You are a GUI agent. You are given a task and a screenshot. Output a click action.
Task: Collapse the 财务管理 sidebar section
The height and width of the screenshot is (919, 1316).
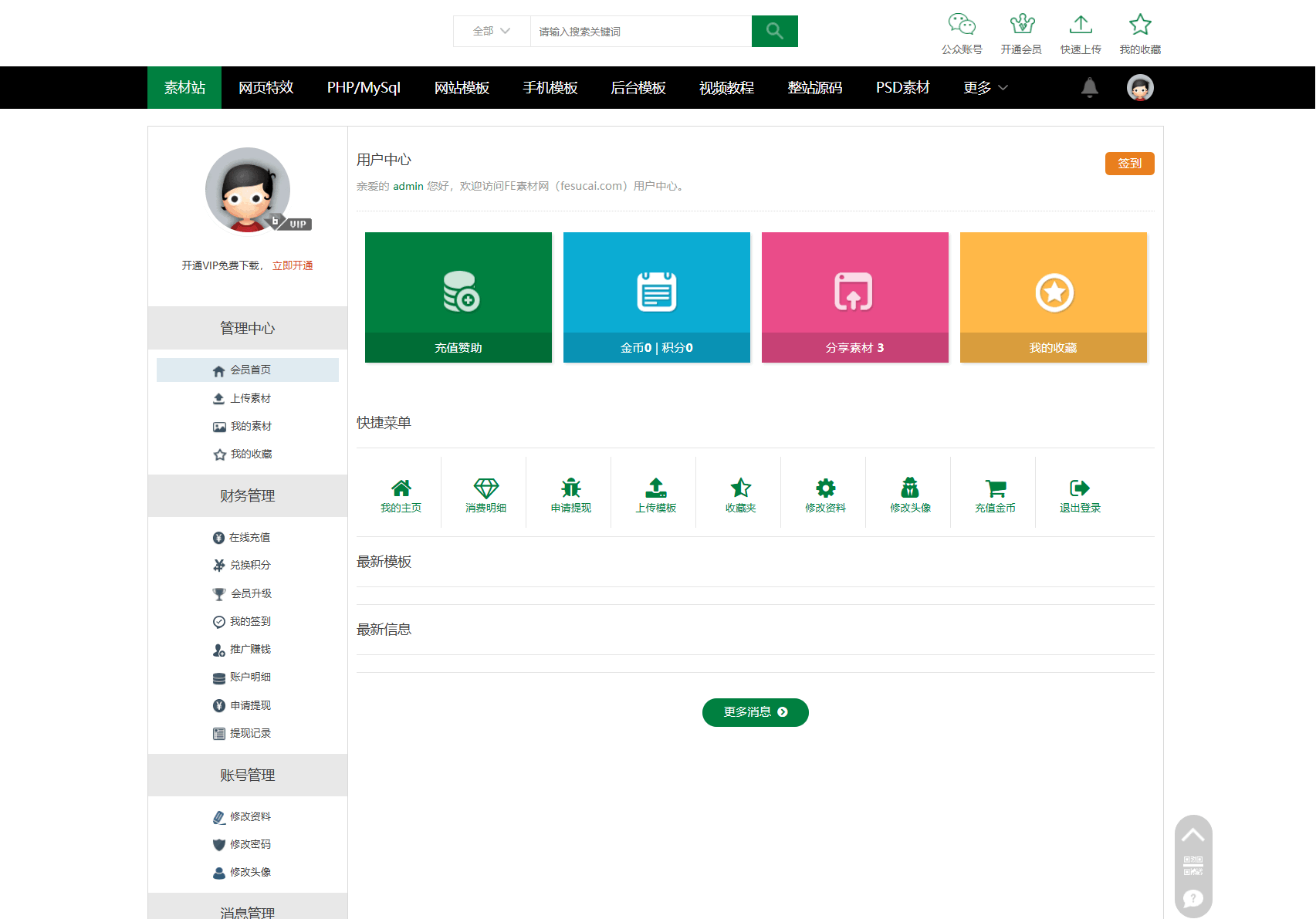247,496
